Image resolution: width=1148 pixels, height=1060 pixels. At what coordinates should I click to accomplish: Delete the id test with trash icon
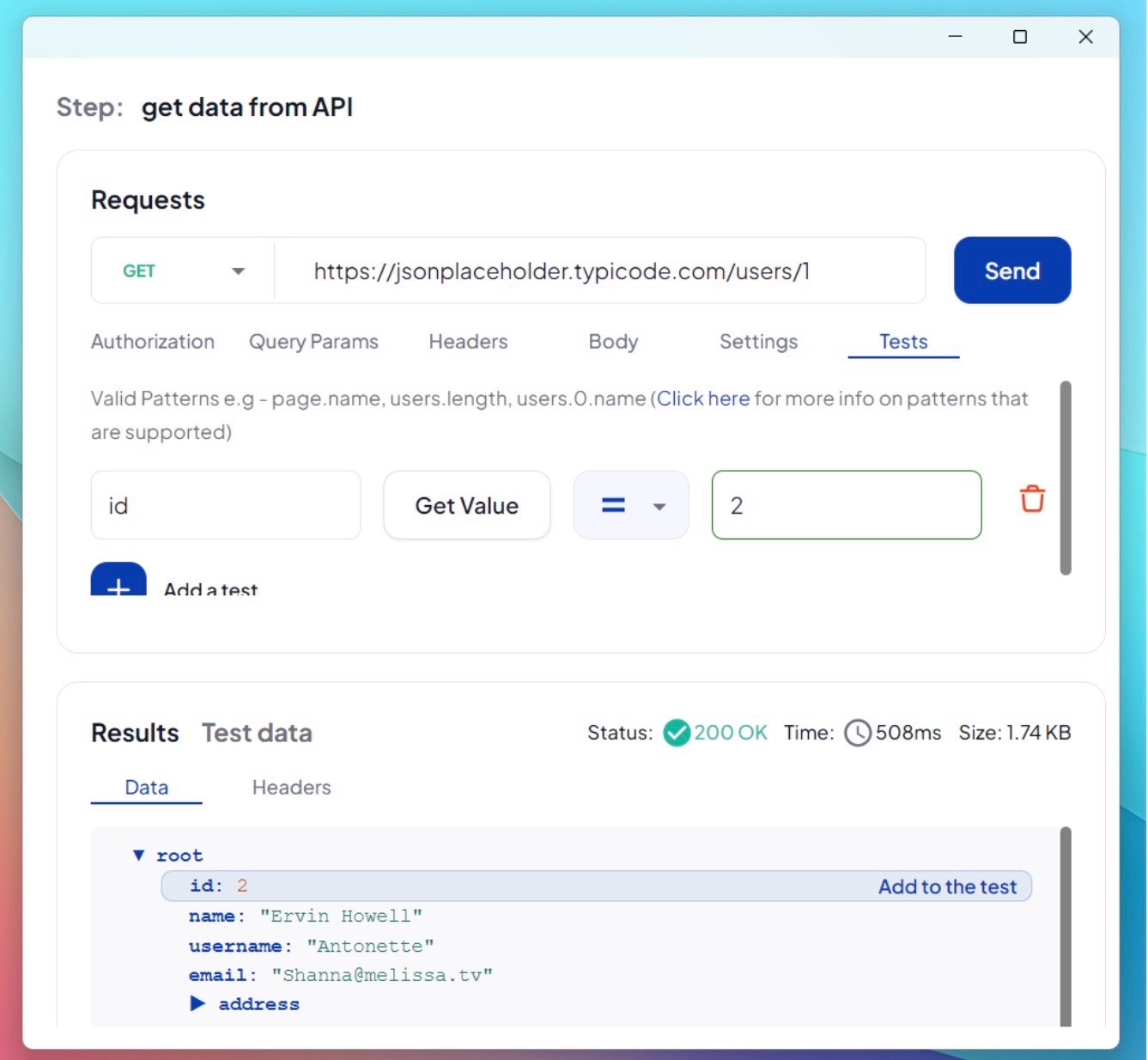pyautogui.click(x=1031, y=499)
